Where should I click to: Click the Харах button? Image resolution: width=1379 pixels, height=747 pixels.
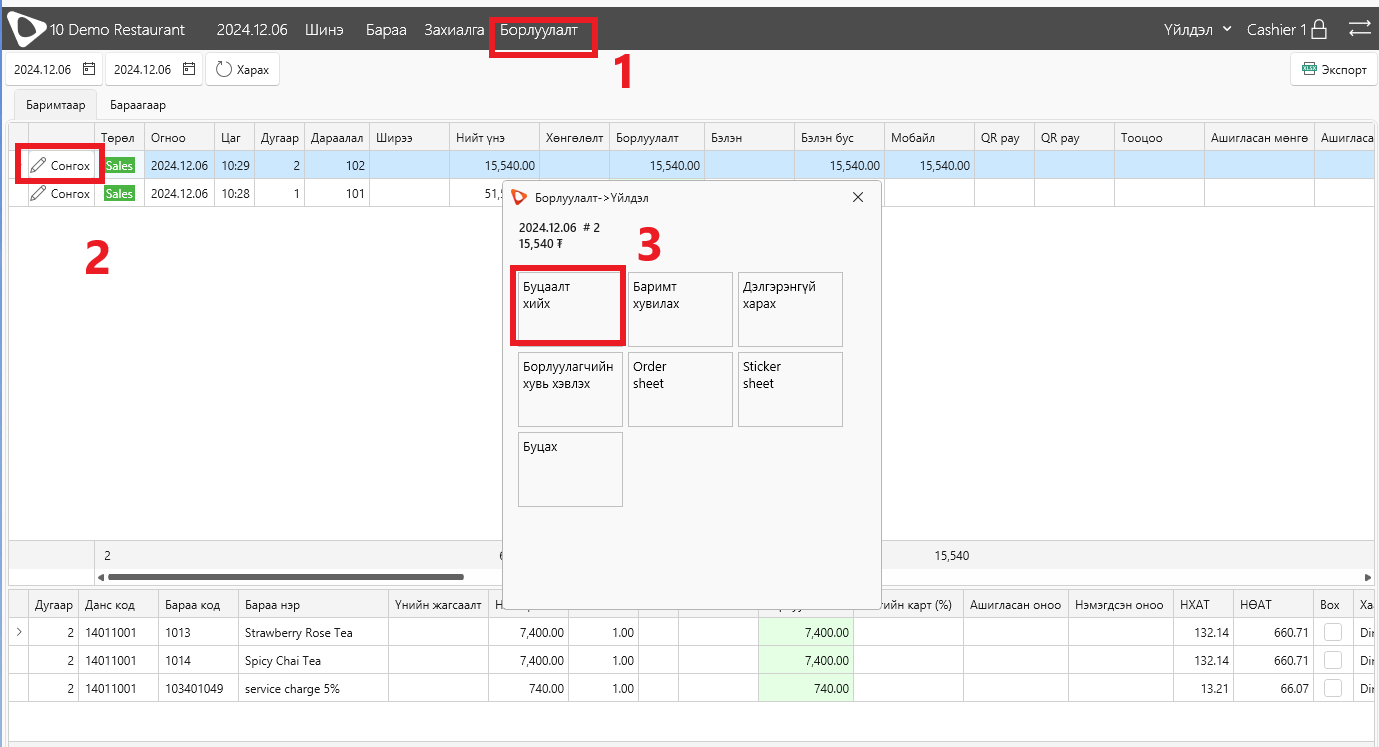click(243, 69)
